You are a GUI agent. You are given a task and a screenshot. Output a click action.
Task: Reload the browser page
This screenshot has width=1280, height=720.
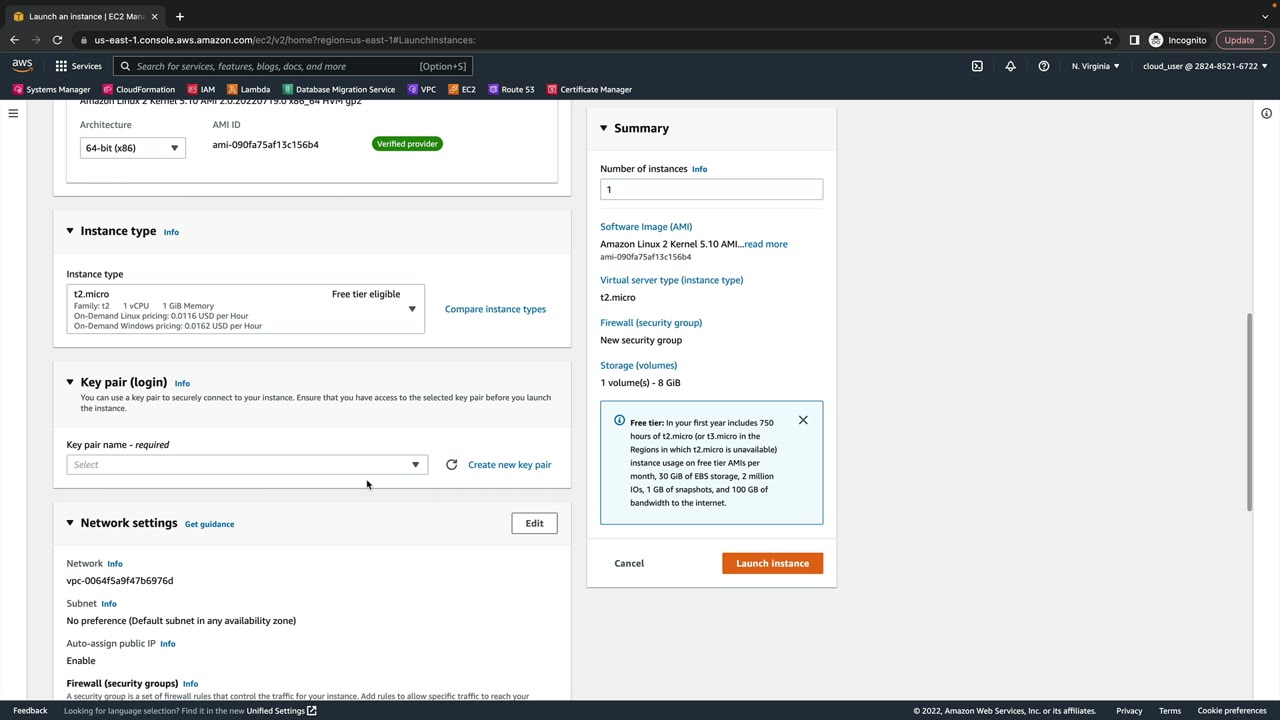click(57, 40)
